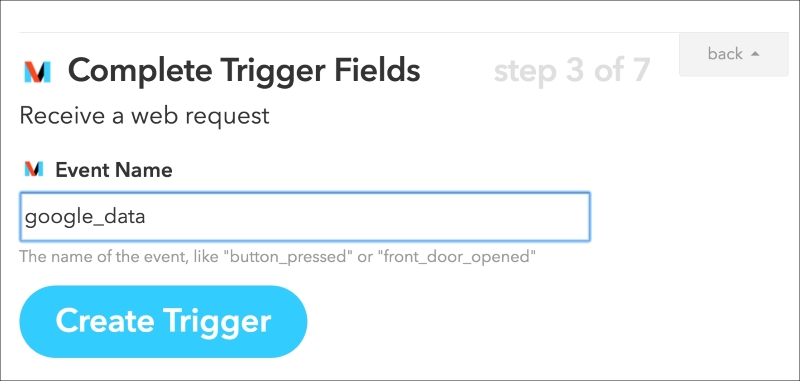
Task: Click the word "Fields" in the heading
Action: point(377,70)
